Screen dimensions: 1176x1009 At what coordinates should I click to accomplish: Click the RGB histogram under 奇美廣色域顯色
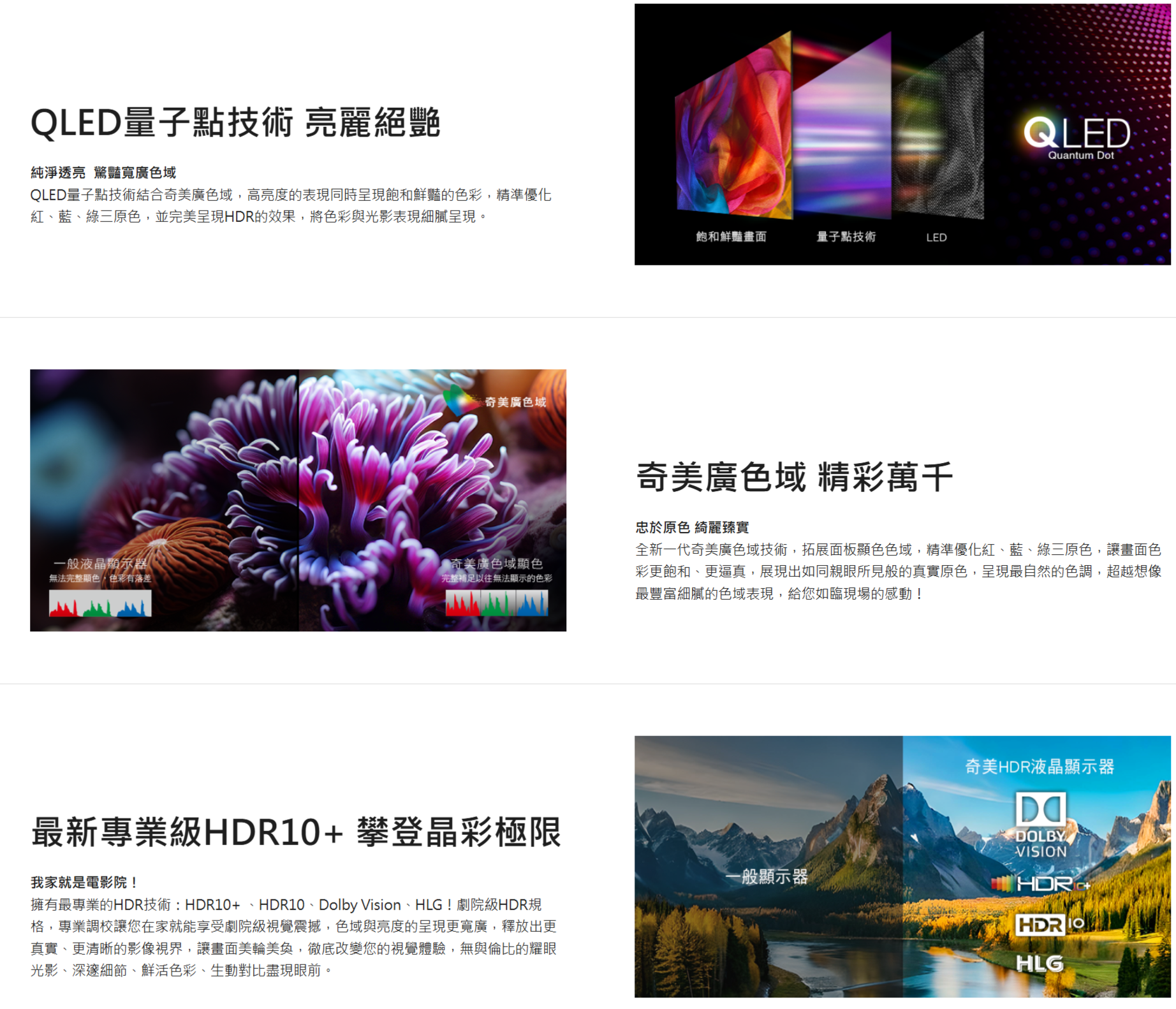496,603
